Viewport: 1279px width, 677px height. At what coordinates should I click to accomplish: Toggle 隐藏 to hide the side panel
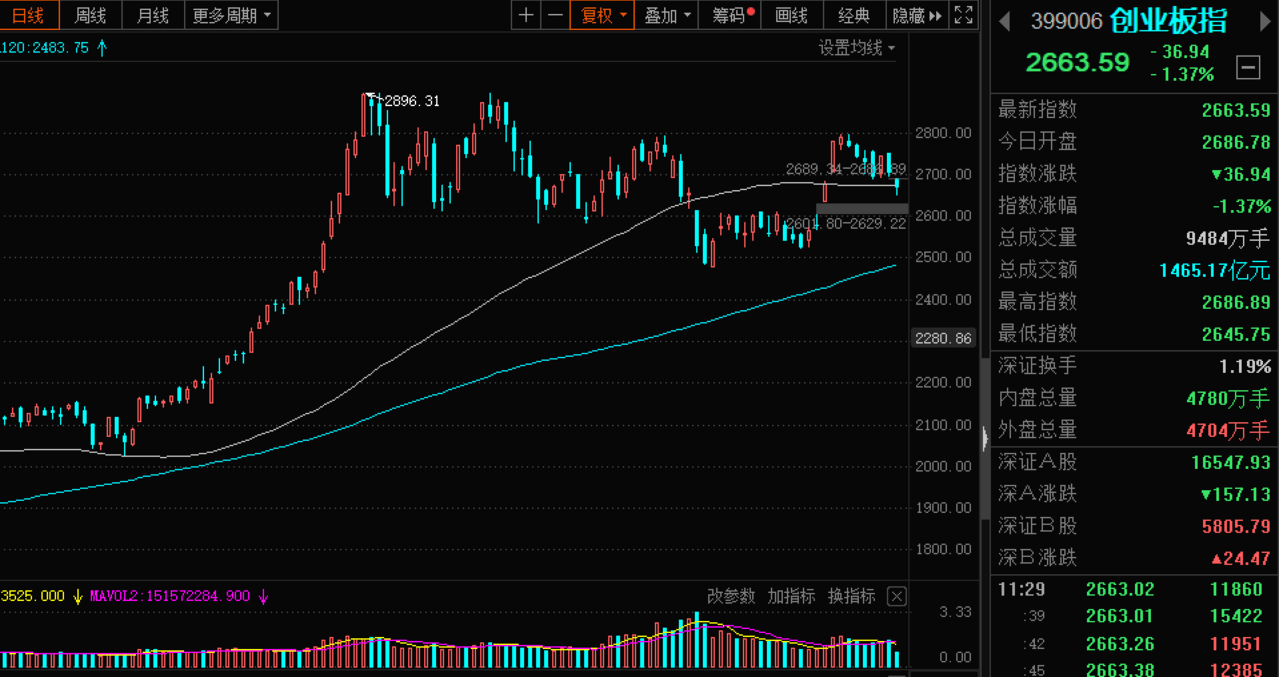[x=917, y=15]
